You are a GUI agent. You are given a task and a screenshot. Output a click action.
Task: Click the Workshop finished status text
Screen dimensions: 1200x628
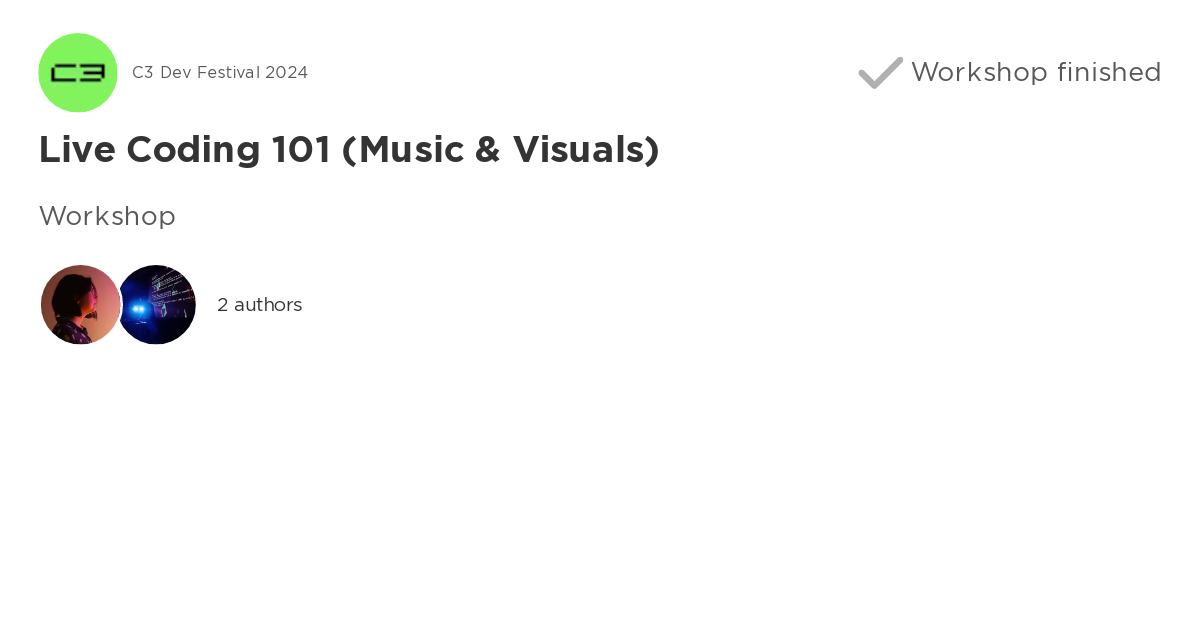pos(1035,73)
